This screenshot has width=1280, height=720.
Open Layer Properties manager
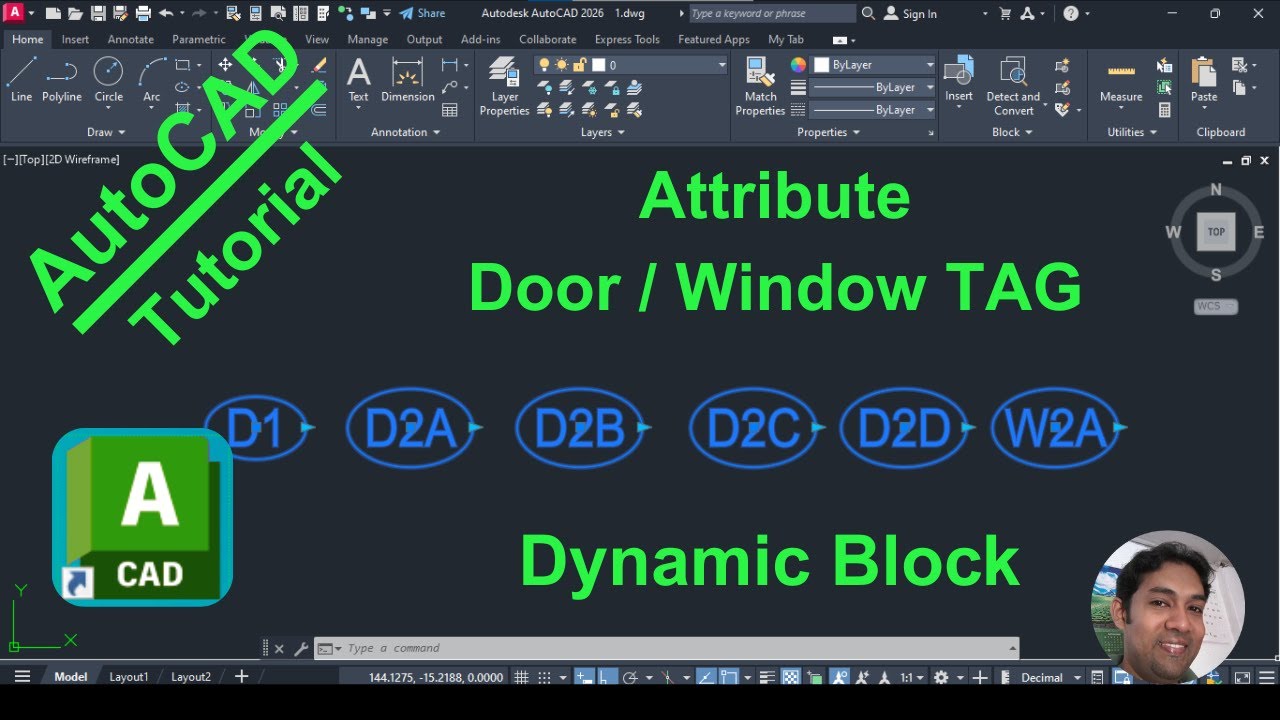[504, 87]
